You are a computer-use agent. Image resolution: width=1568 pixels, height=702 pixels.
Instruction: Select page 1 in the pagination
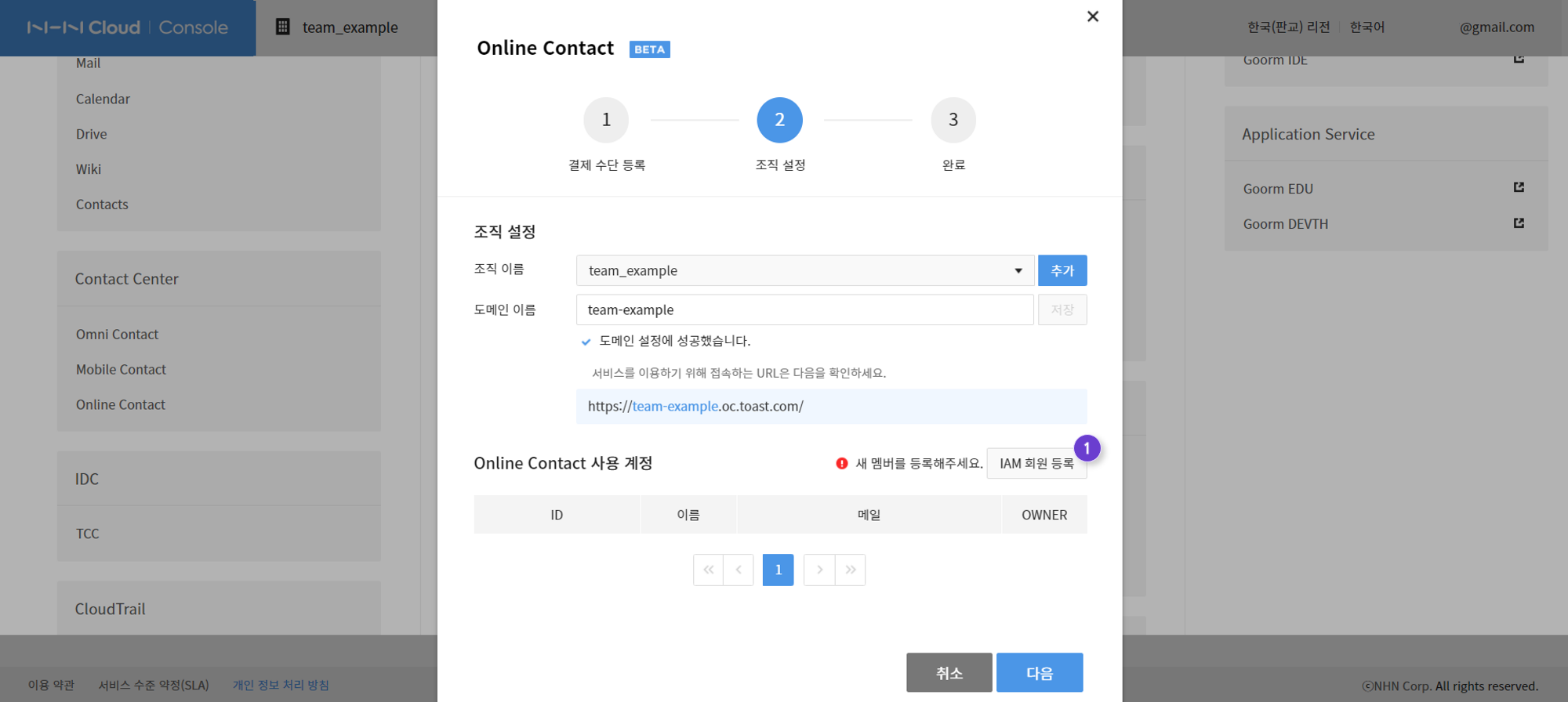(779, 570)
